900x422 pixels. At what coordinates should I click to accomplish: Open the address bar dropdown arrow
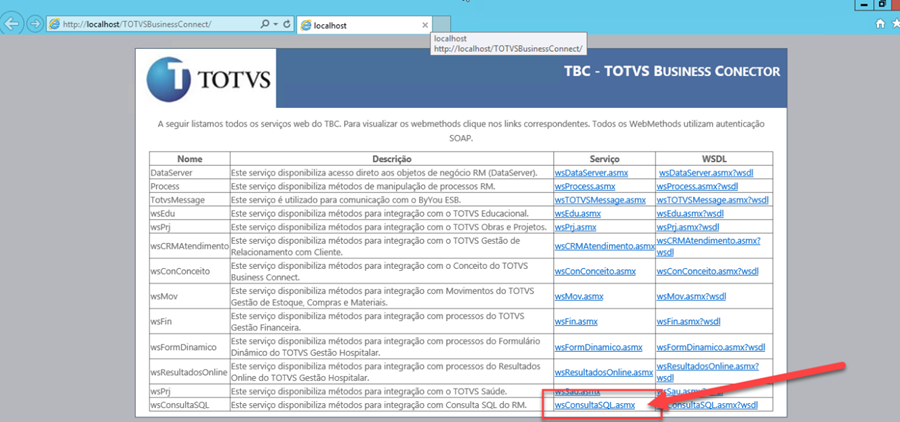pos(276,25)
